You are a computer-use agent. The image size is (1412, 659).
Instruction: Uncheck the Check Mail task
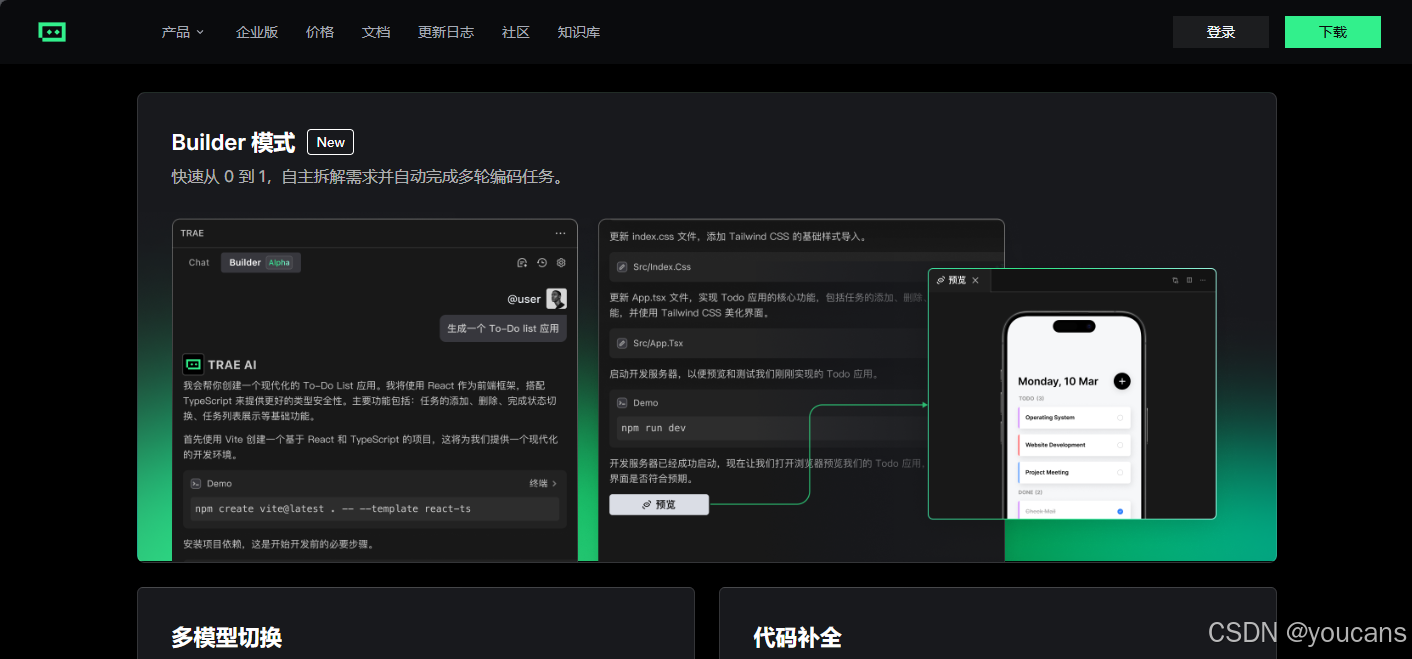(x=1120, y=511)
